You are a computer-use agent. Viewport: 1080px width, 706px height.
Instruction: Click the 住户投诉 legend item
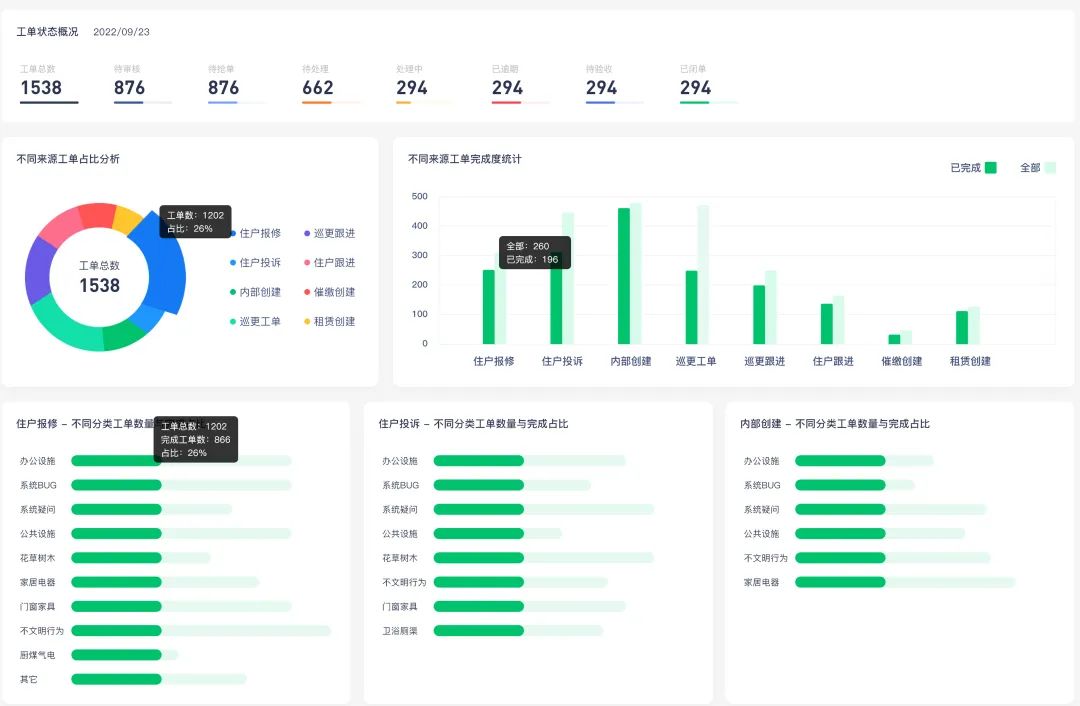coord(255,262)
